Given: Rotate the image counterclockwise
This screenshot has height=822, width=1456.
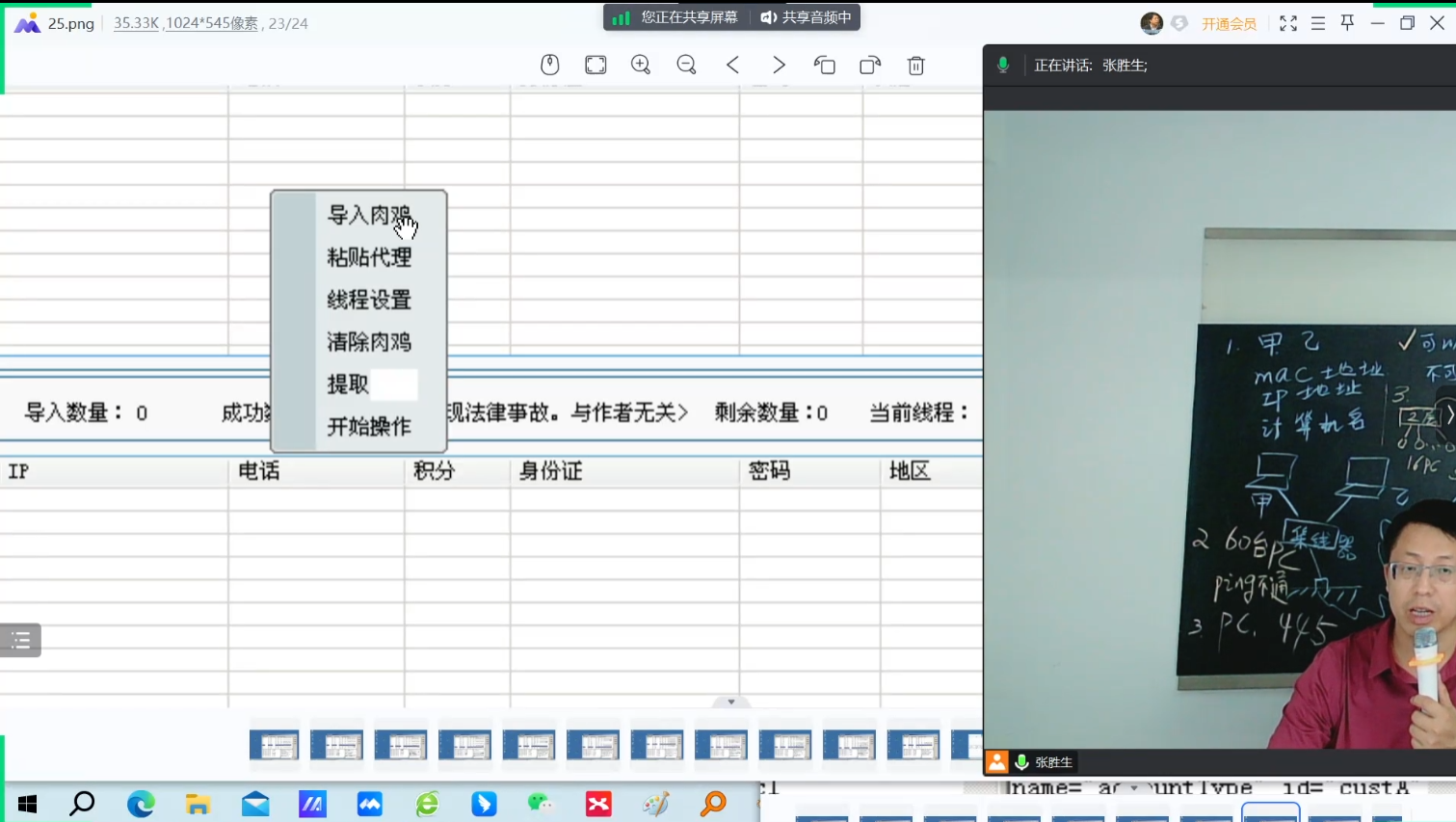Looking at the screenshot, I should pyautogui.click(x=824, y=65).
